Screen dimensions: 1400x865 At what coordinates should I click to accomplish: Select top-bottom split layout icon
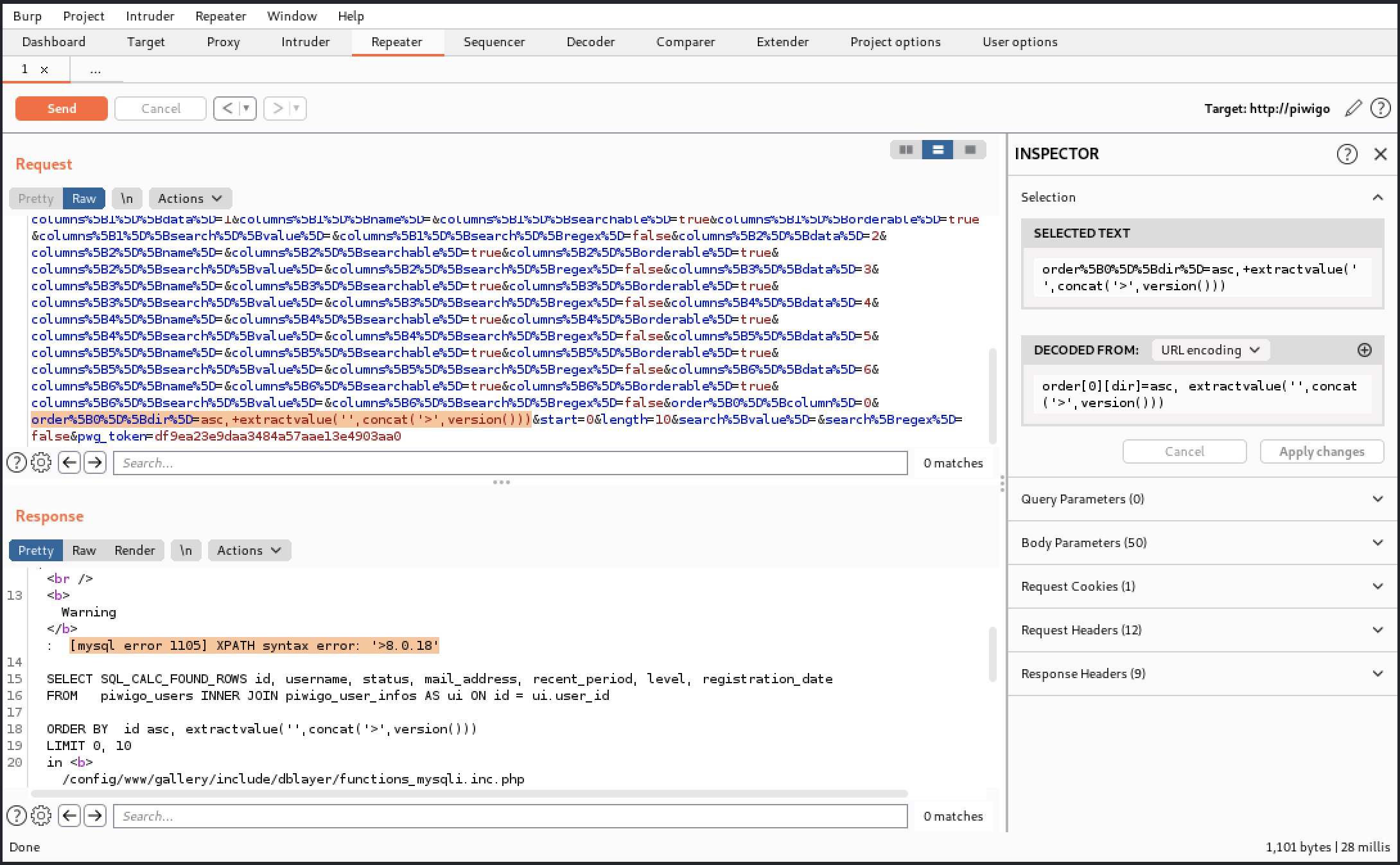938,150
